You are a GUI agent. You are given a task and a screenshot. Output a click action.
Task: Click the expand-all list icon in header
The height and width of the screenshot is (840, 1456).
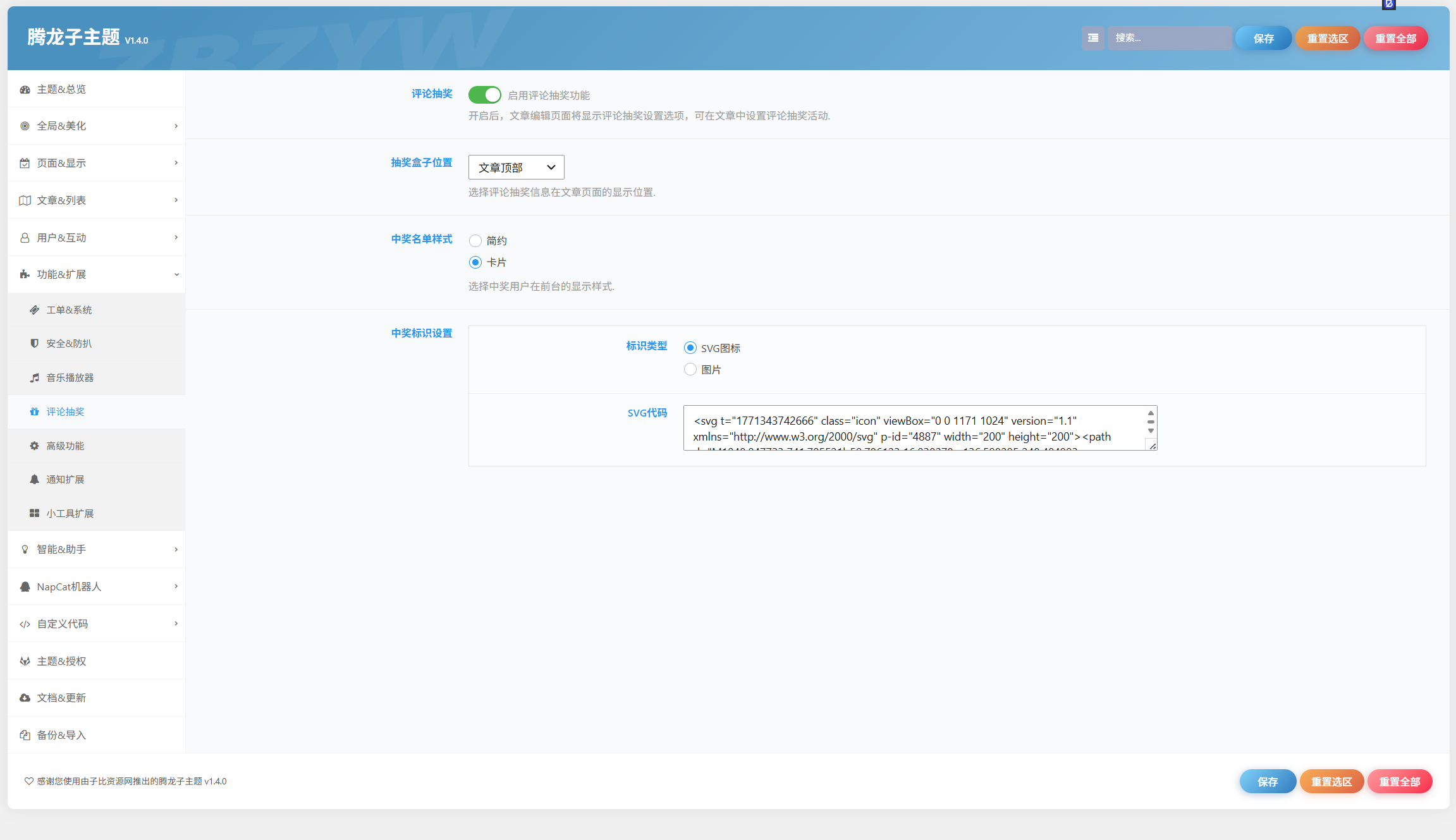pyautogui.click(x=1092, y=38)
